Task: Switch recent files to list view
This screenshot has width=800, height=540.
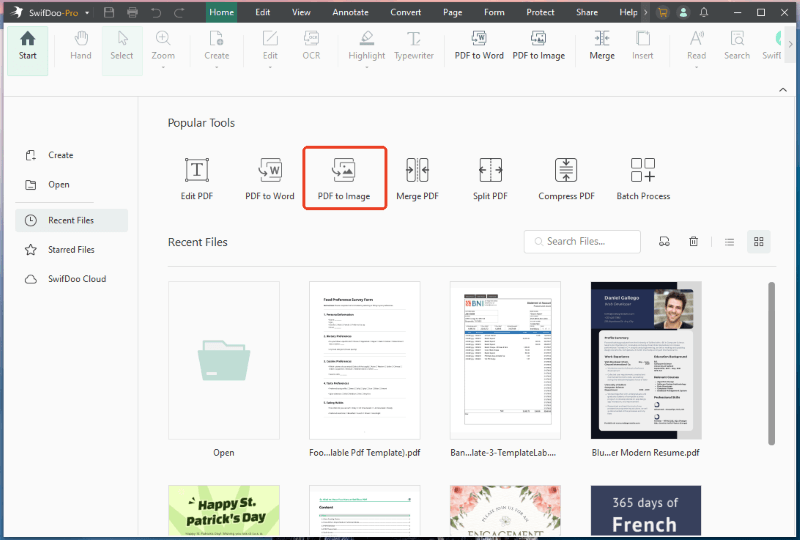Action: 729,242
